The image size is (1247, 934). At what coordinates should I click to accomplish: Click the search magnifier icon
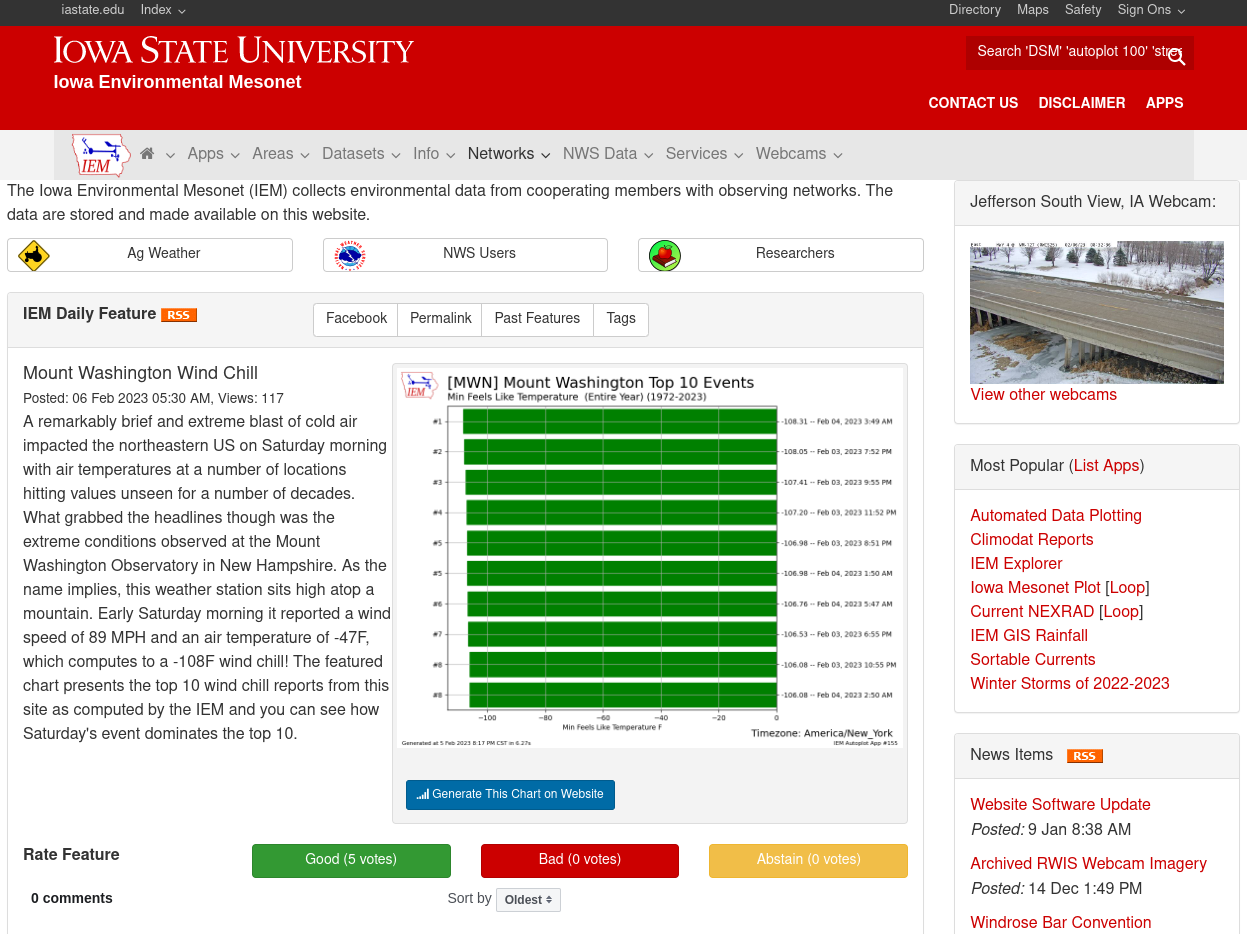pyautogui.click(x=1177, y=56)
